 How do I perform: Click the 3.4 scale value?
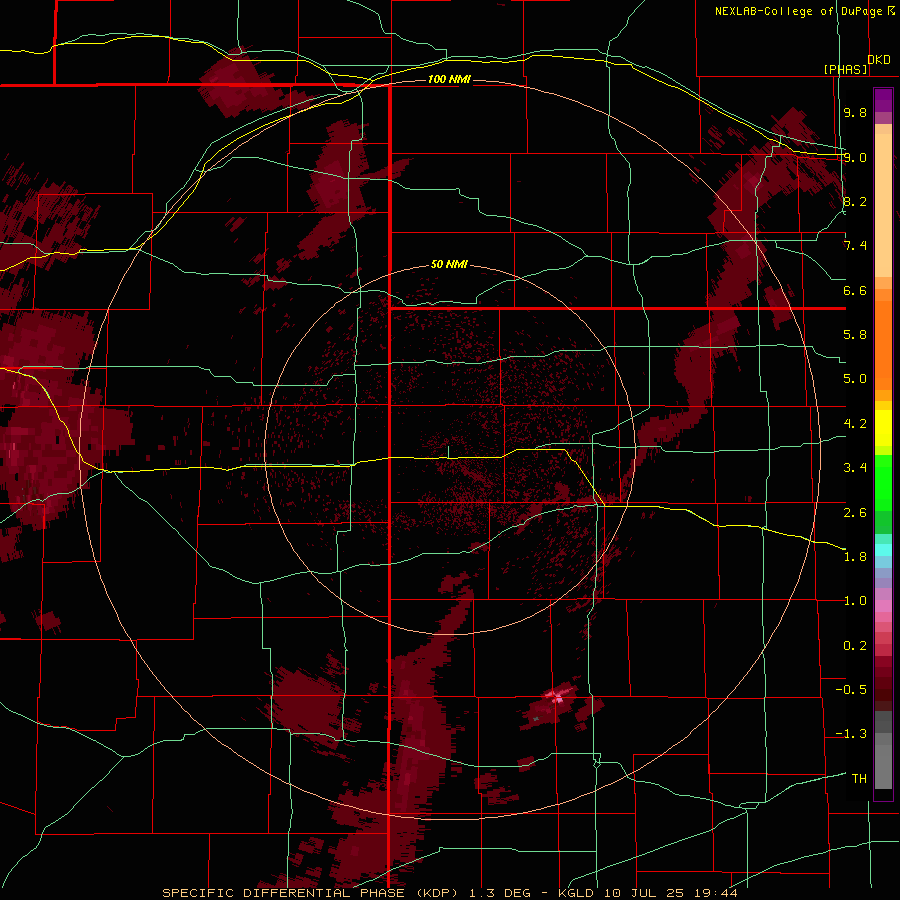(x=855, y=468)
